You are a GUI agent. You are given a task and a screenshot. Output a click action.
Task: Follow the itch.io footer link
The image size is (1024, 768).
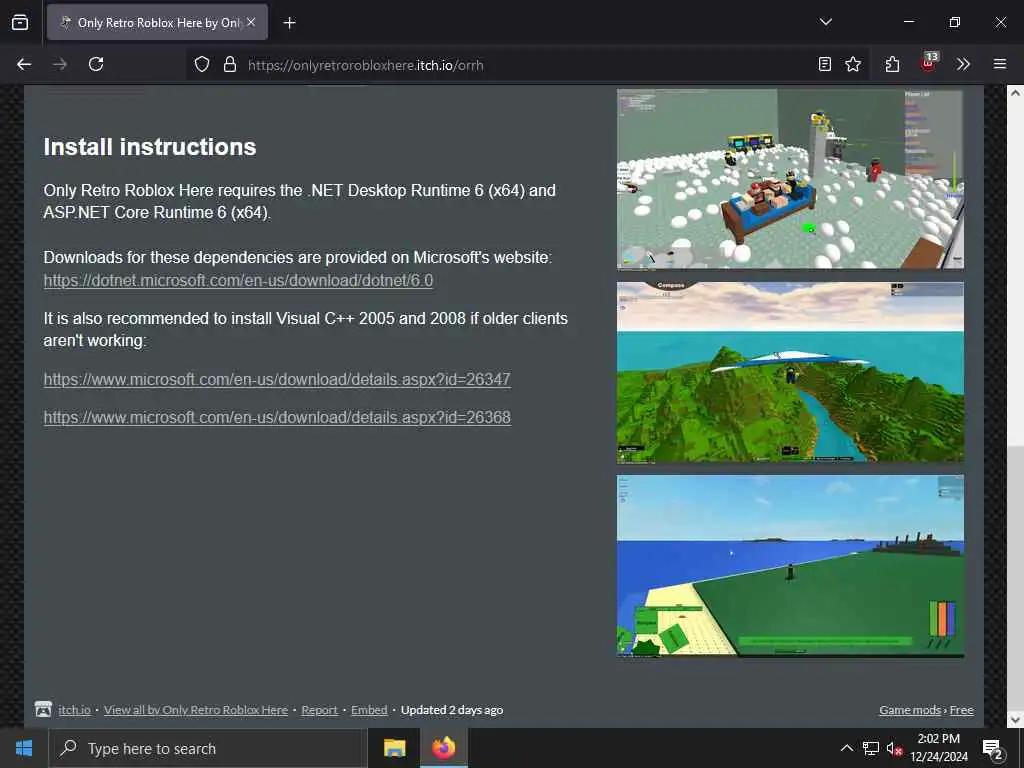pyautogui.click(x=74, y=710)
